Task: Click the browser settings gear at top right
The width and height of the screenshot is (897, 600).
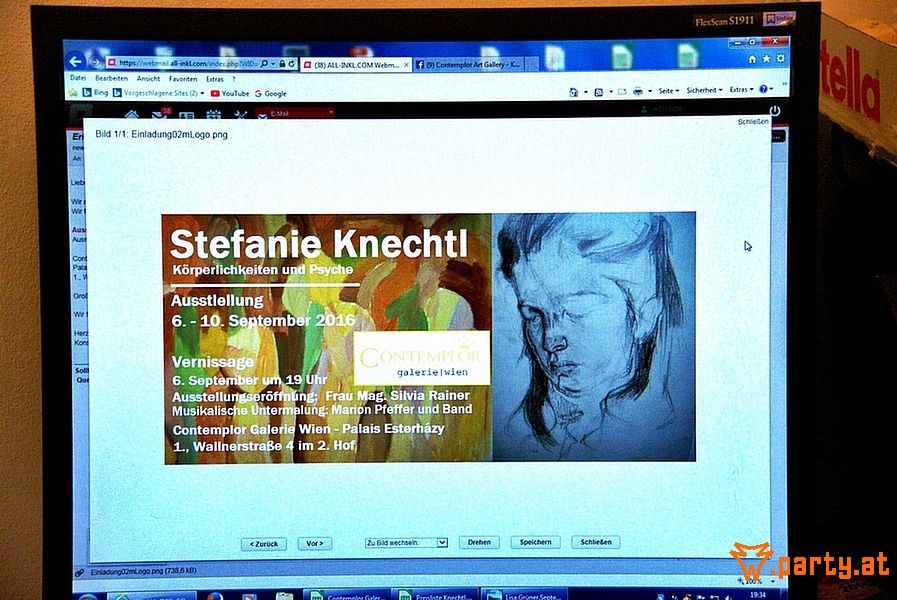Action: [x=780, y=58]
